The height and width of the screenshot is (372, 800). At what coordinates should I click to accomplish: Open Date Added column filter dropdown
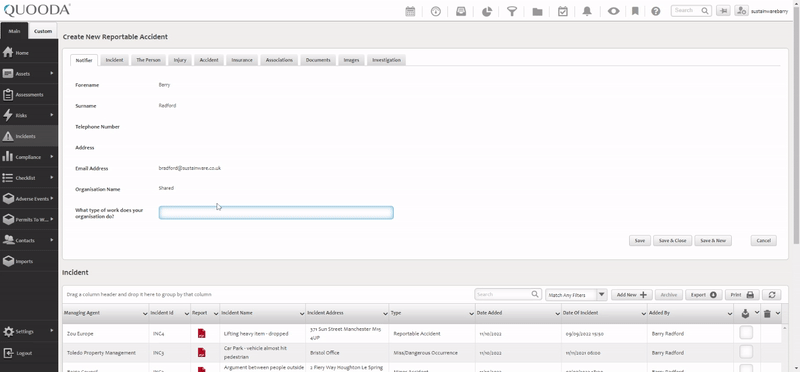pyautogui.click(x=557, y=313)
